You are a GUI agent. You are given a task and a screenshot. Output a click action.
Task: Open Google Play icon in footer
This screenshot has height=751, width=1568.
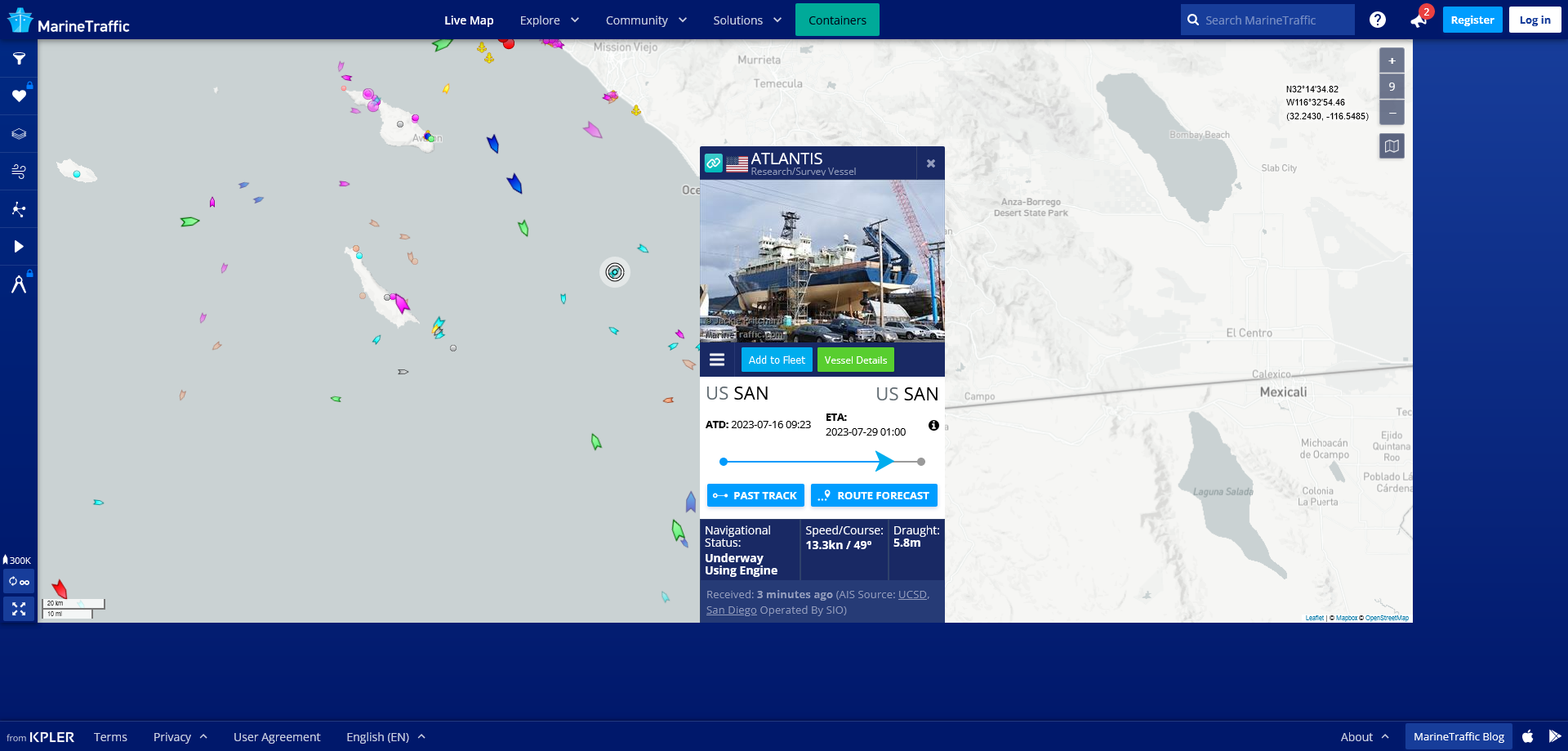(x=1555, y=736)
